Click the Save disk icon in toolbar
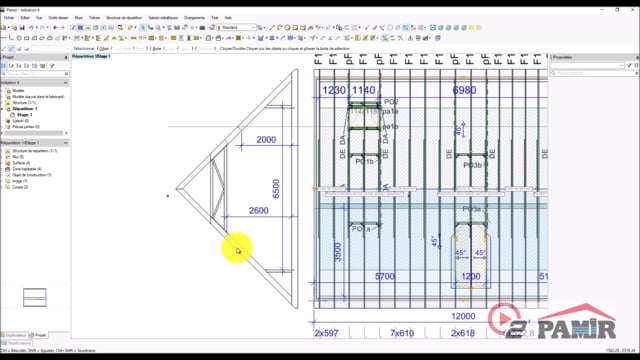The width and height of the screenshot is (640, 360). click(x=22, y=27)
